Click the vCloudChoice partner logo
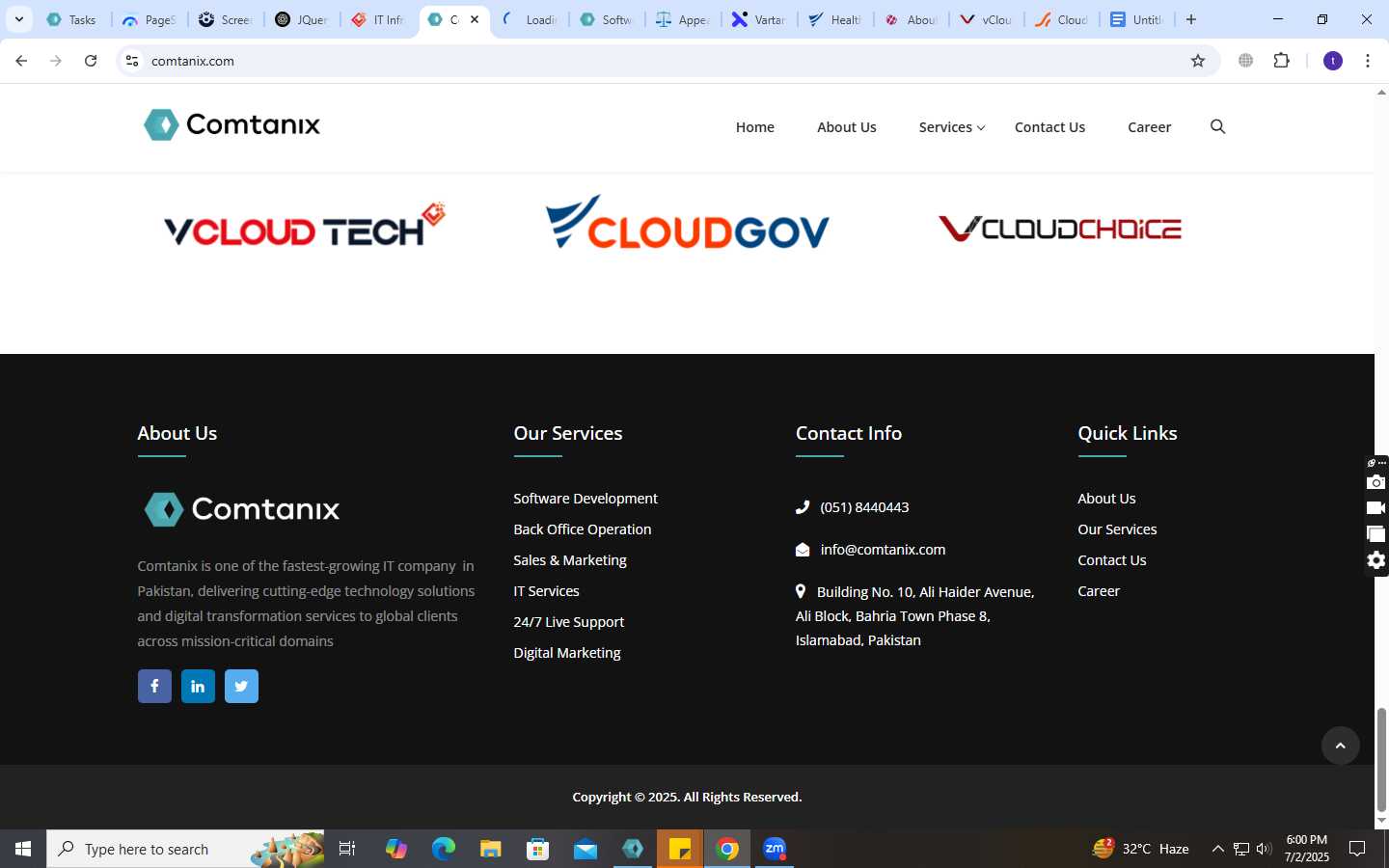1389x868 pixels. tap(1059, 229)
